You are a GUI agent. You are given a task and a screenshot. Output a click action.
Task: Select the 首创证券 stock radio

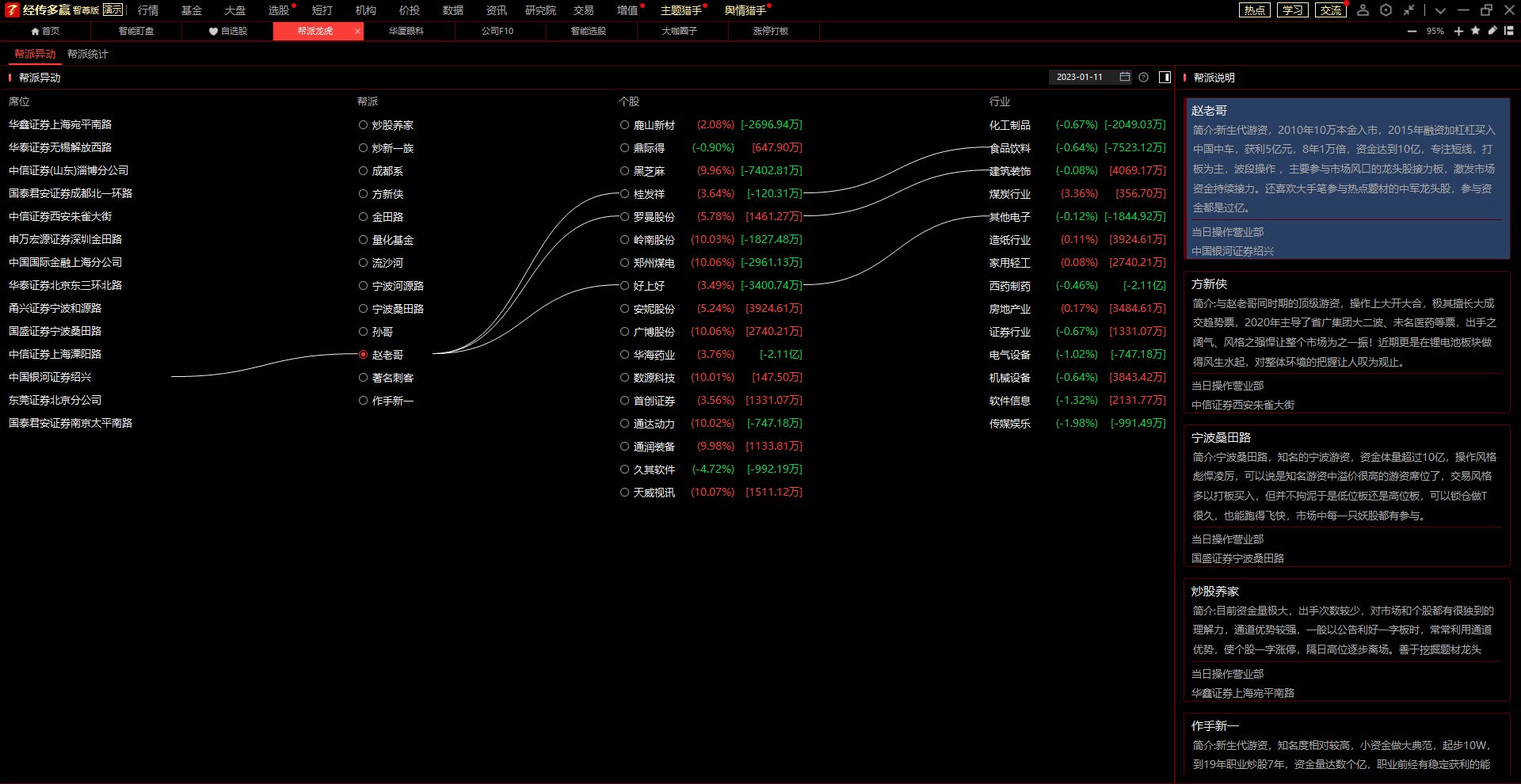point(624,401)
